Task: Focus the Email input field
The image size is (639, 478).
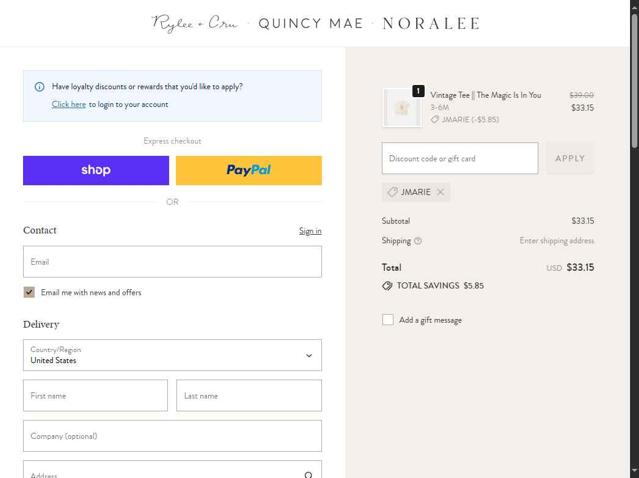Action: coord(172,262)
